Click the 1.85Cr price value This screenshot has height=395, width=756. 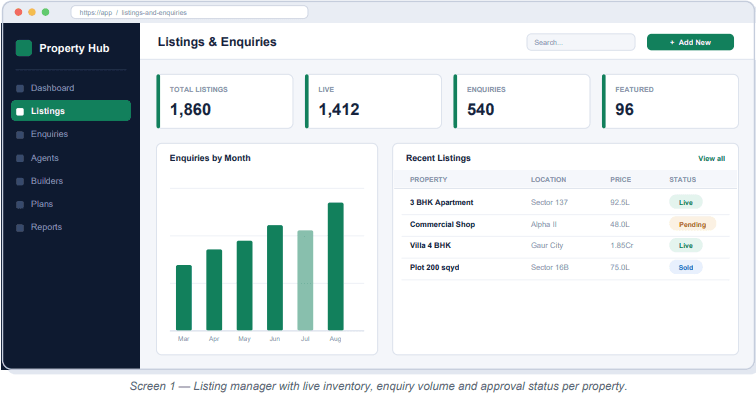[621, 245]
